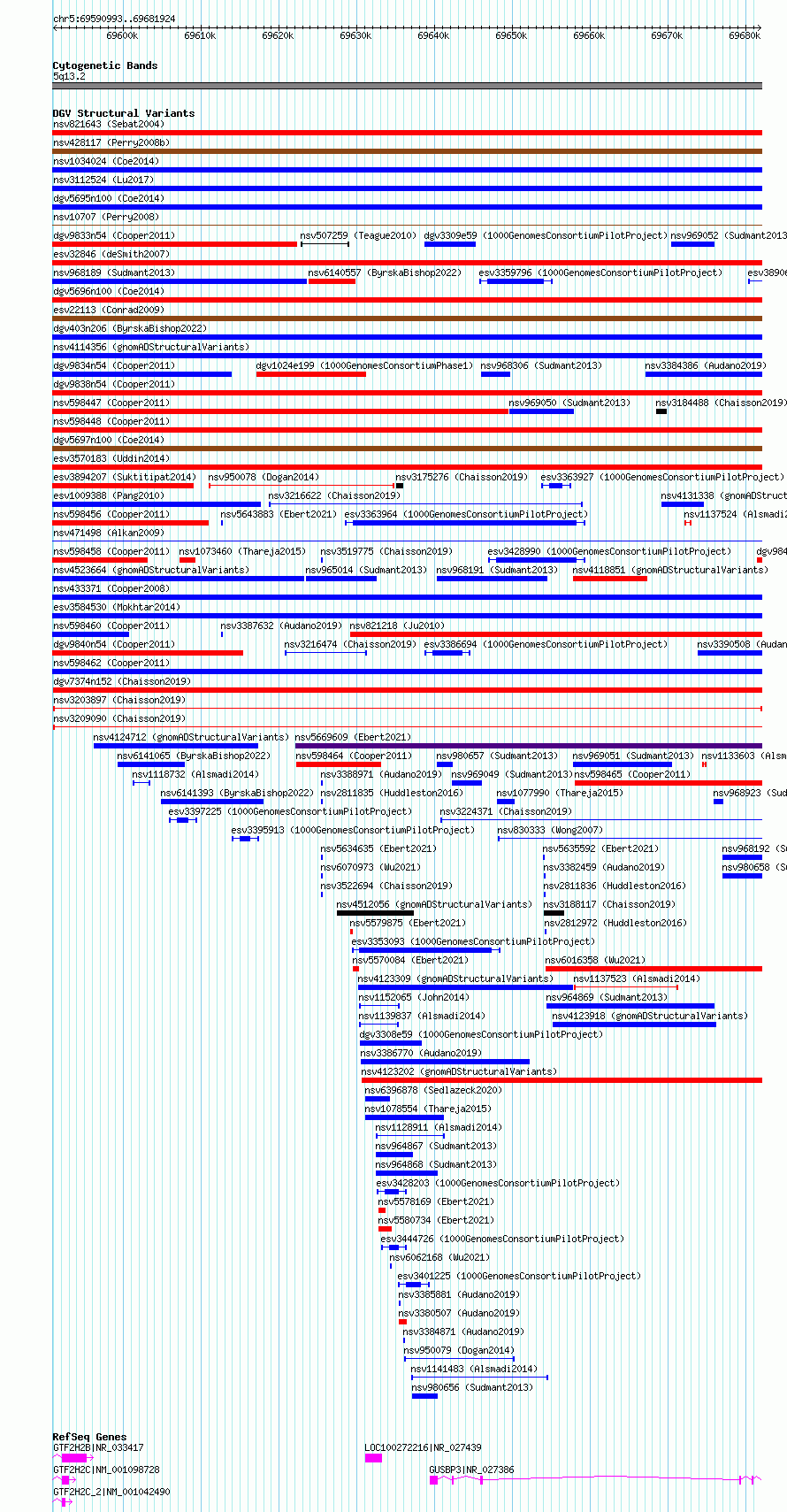This screenshot has width=787, height=1512.
Task: Click nsv830333 (Wong2007) label
Action: coord(549,830)
